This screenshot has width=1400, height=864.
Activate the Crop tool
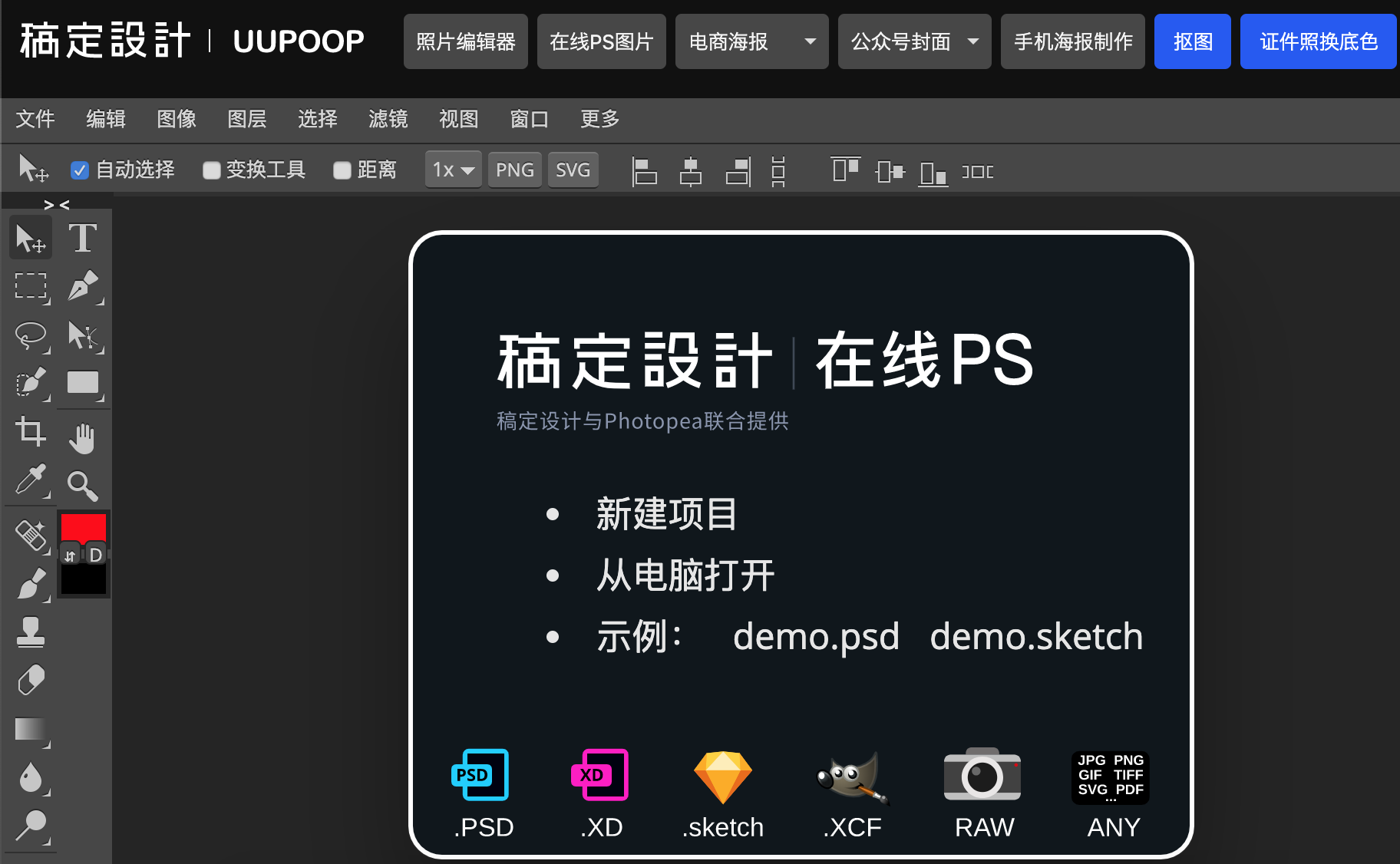pyautogui.click(x=31, y=431)
